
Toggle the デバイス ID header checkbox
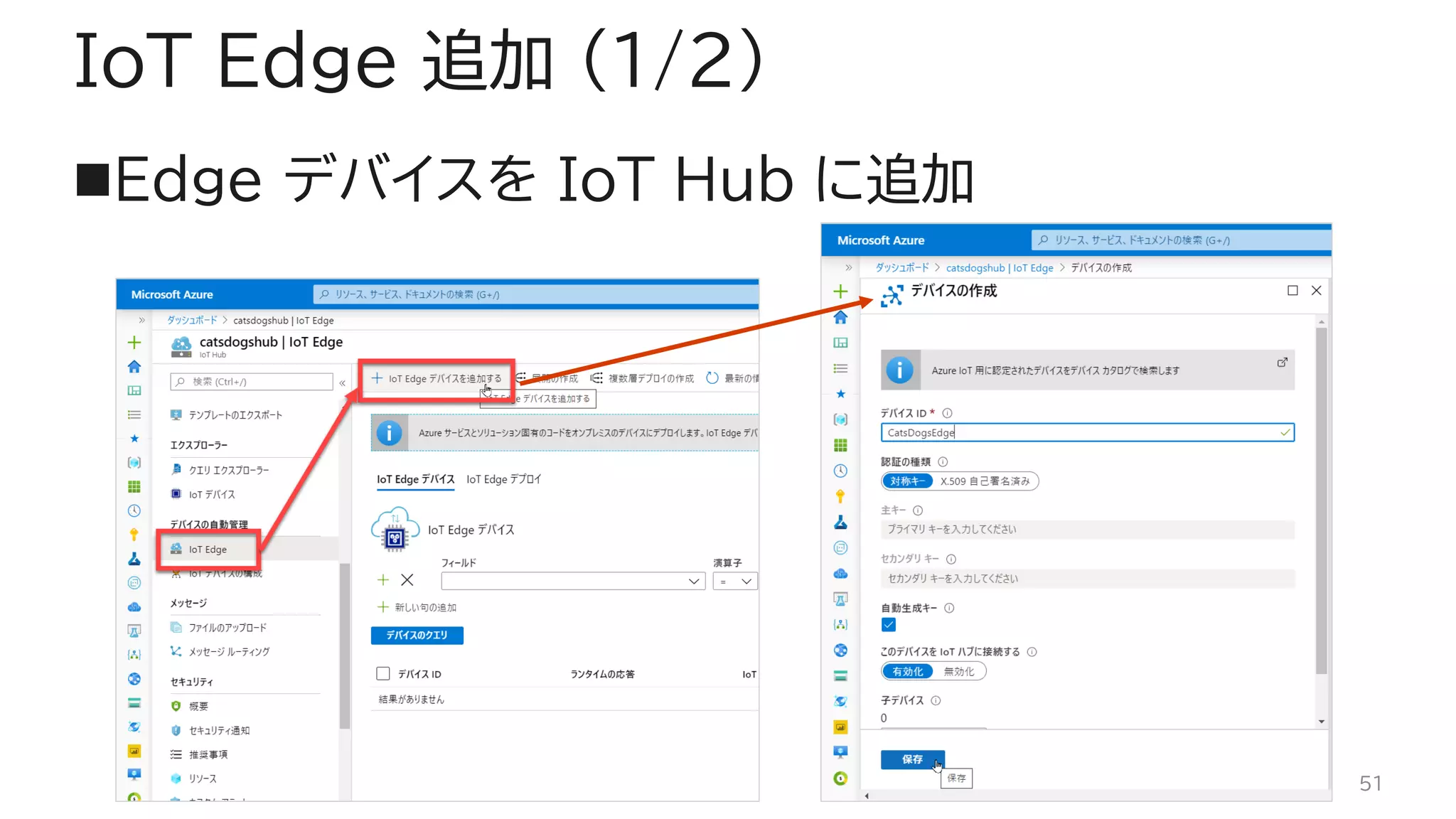coord(383,673)
